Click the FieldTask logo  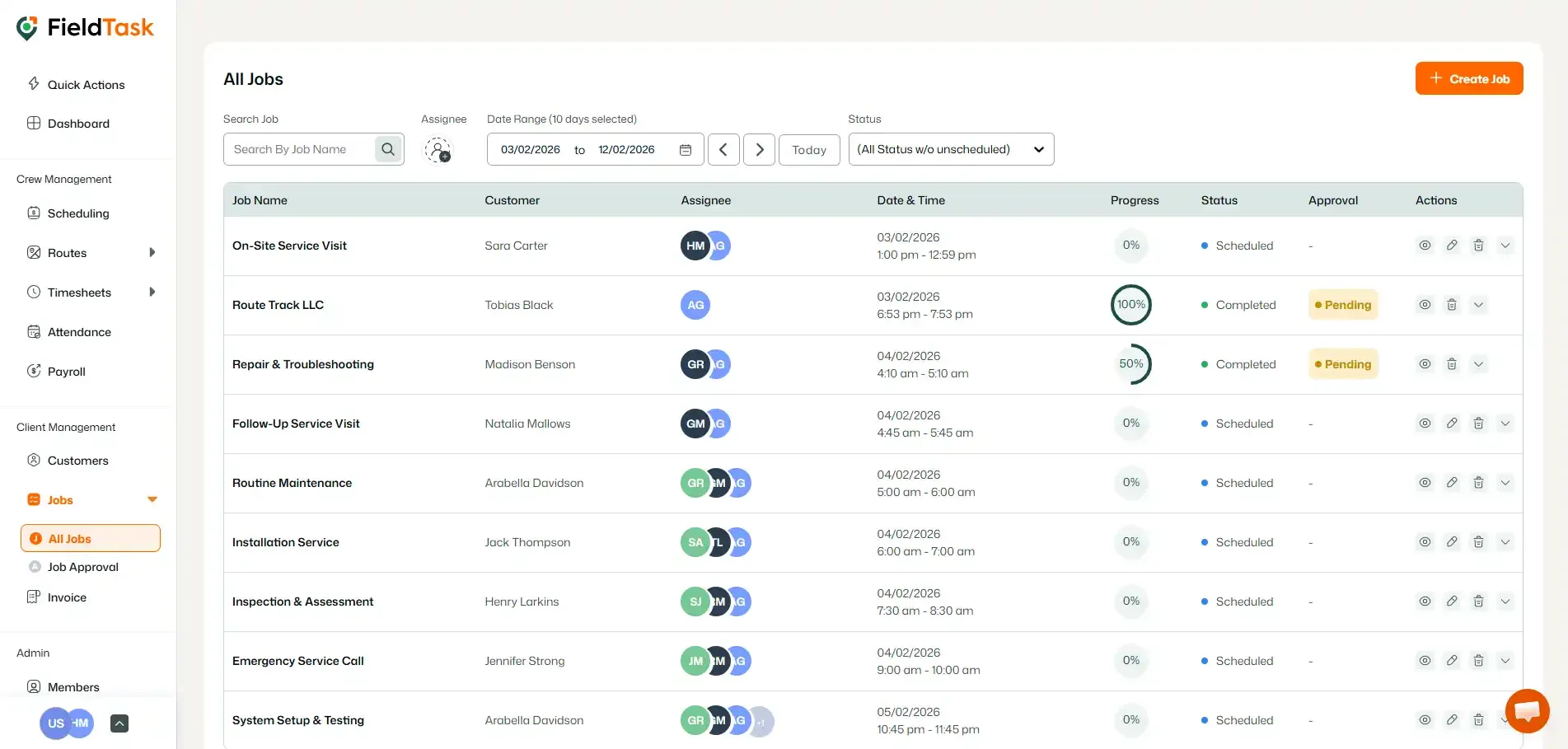point(85,28)
